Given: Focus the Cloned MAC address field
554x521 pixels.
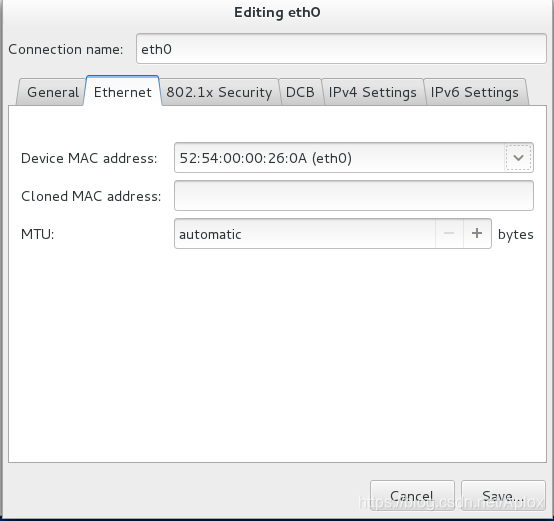Looking at the screenshot, I should pyautogui.click(x=354, y=196).
